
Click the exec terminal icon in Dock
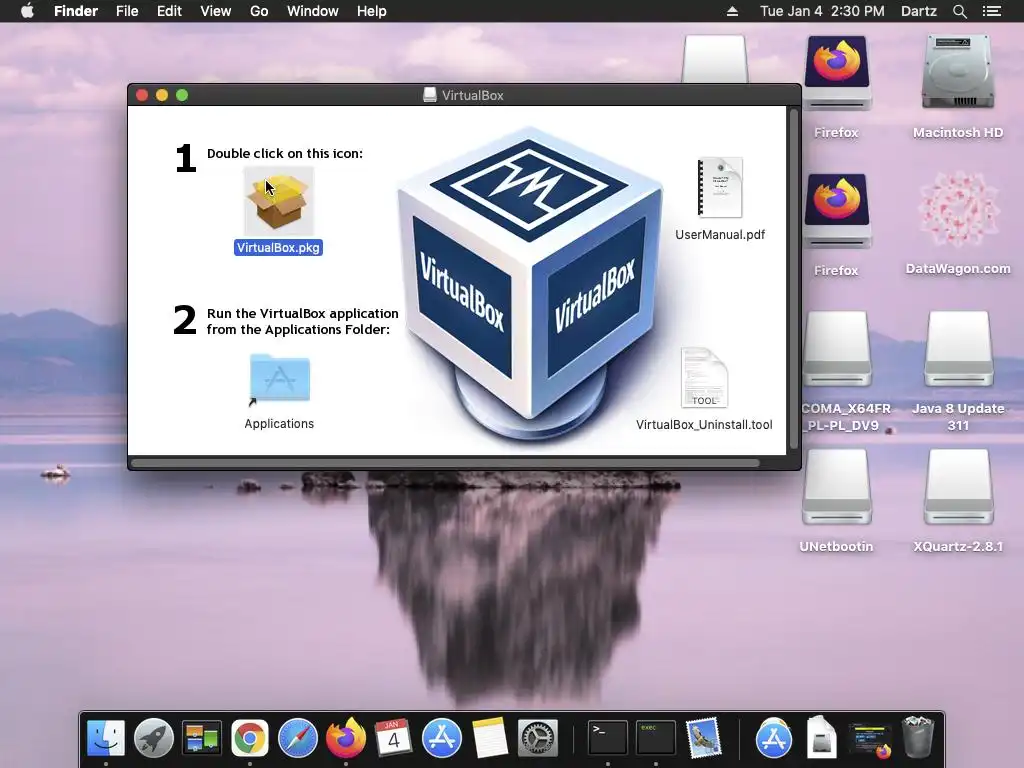[x=656, y=738]
